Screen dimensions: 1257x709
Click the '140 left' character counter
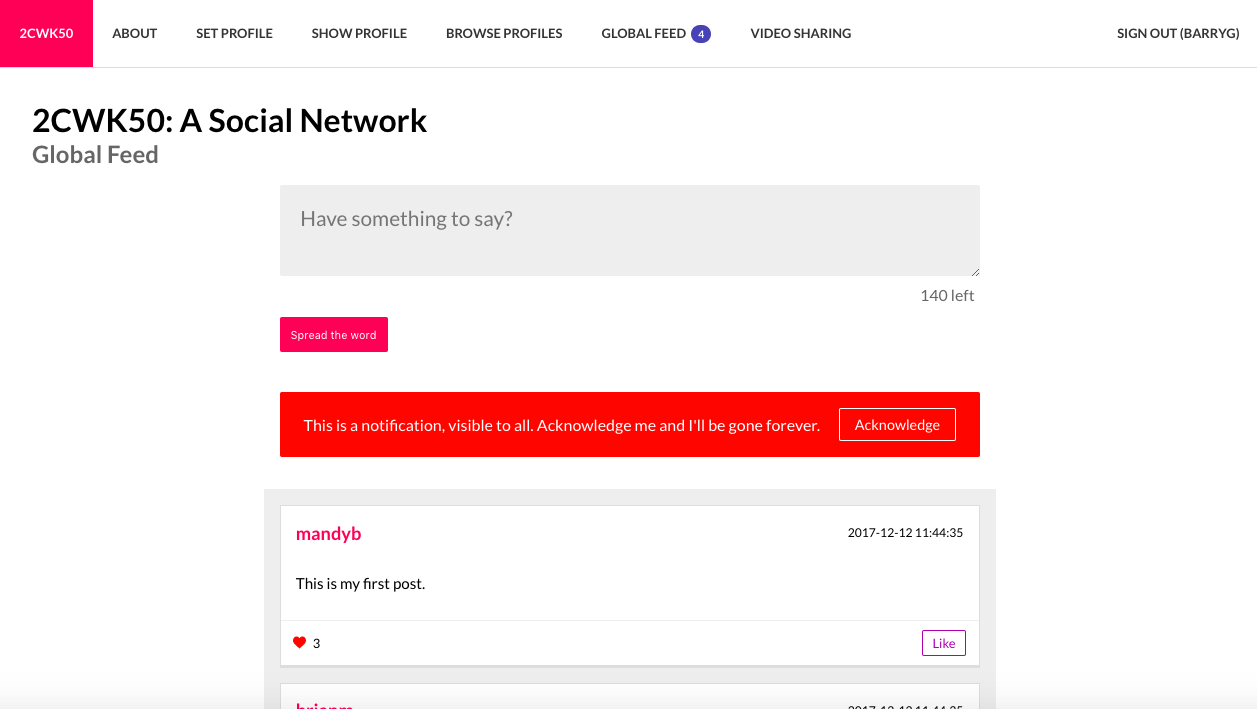pos(947,295)
